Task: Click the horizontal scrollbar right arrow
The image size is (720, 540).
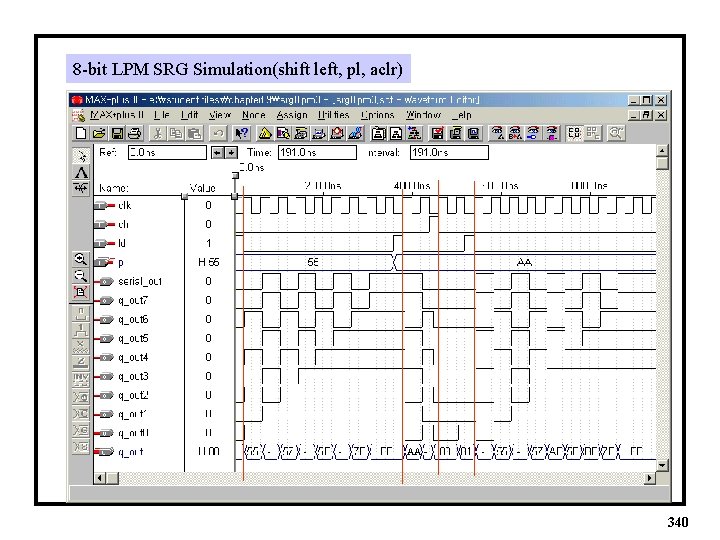Action: (x=649, y=478)
